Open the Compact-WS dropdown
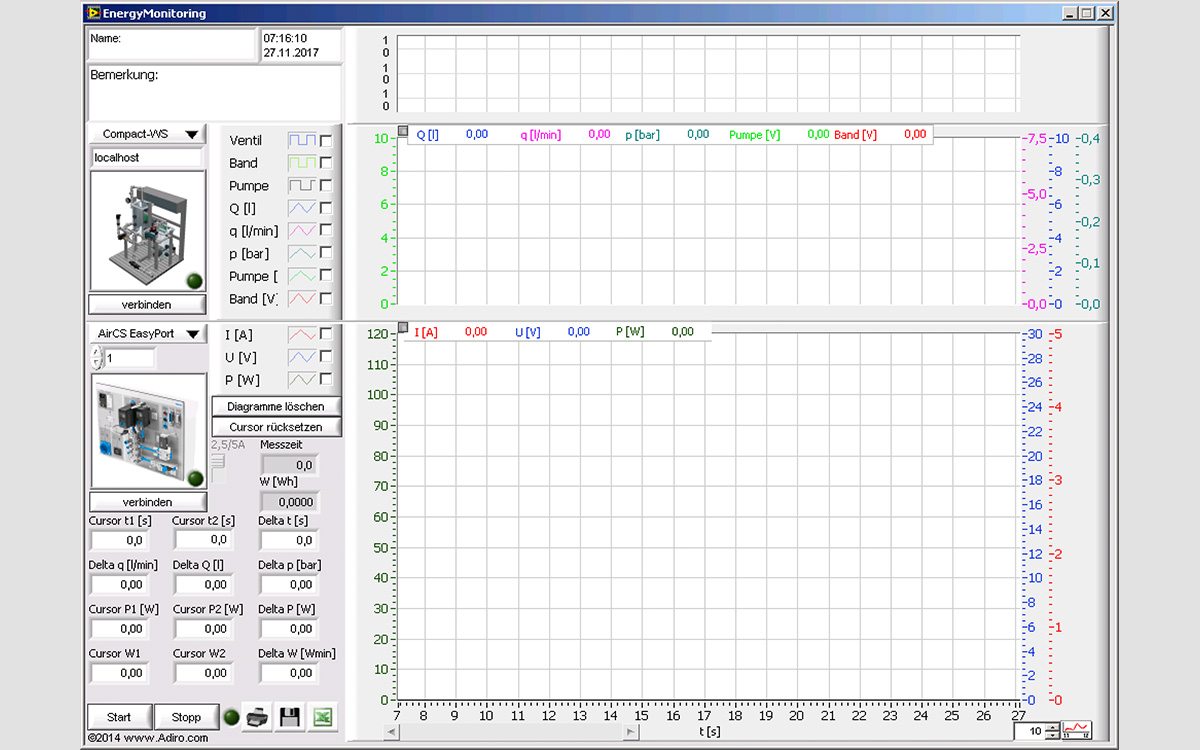Viewport: 1200px width, 750px height. (x=148, y=134)
